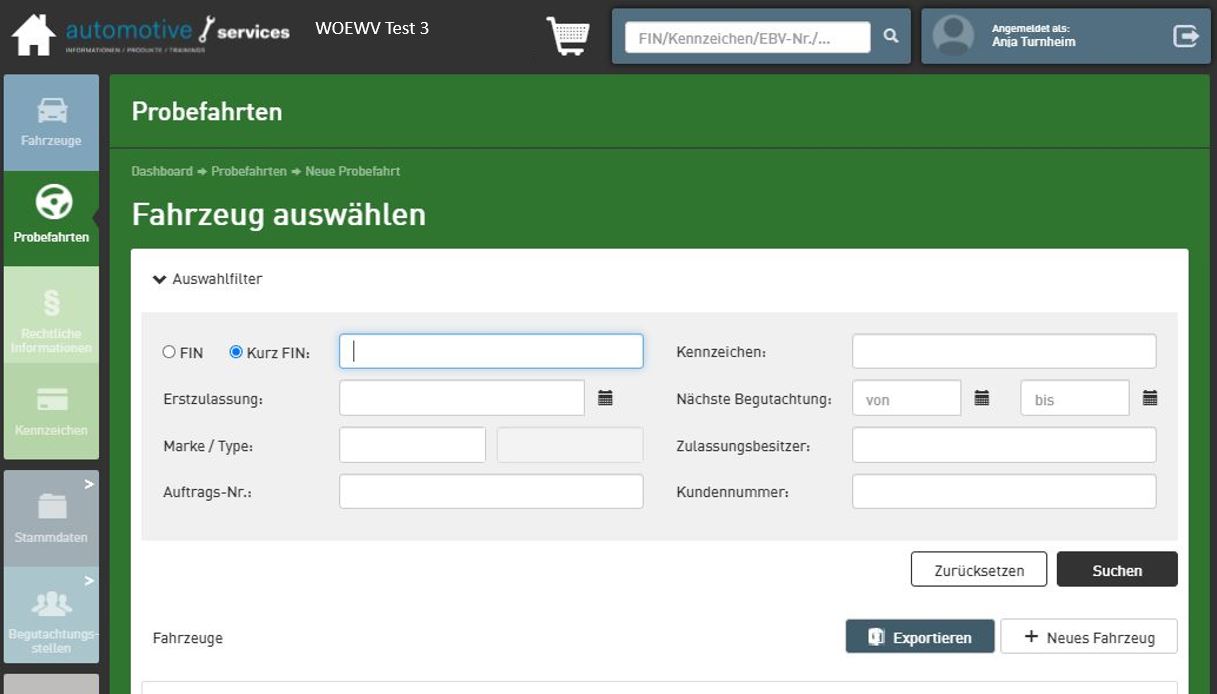Open Kennzeichen in the sidebar
The height and width of the screenshot is (694, 1217).
point(51,411)
